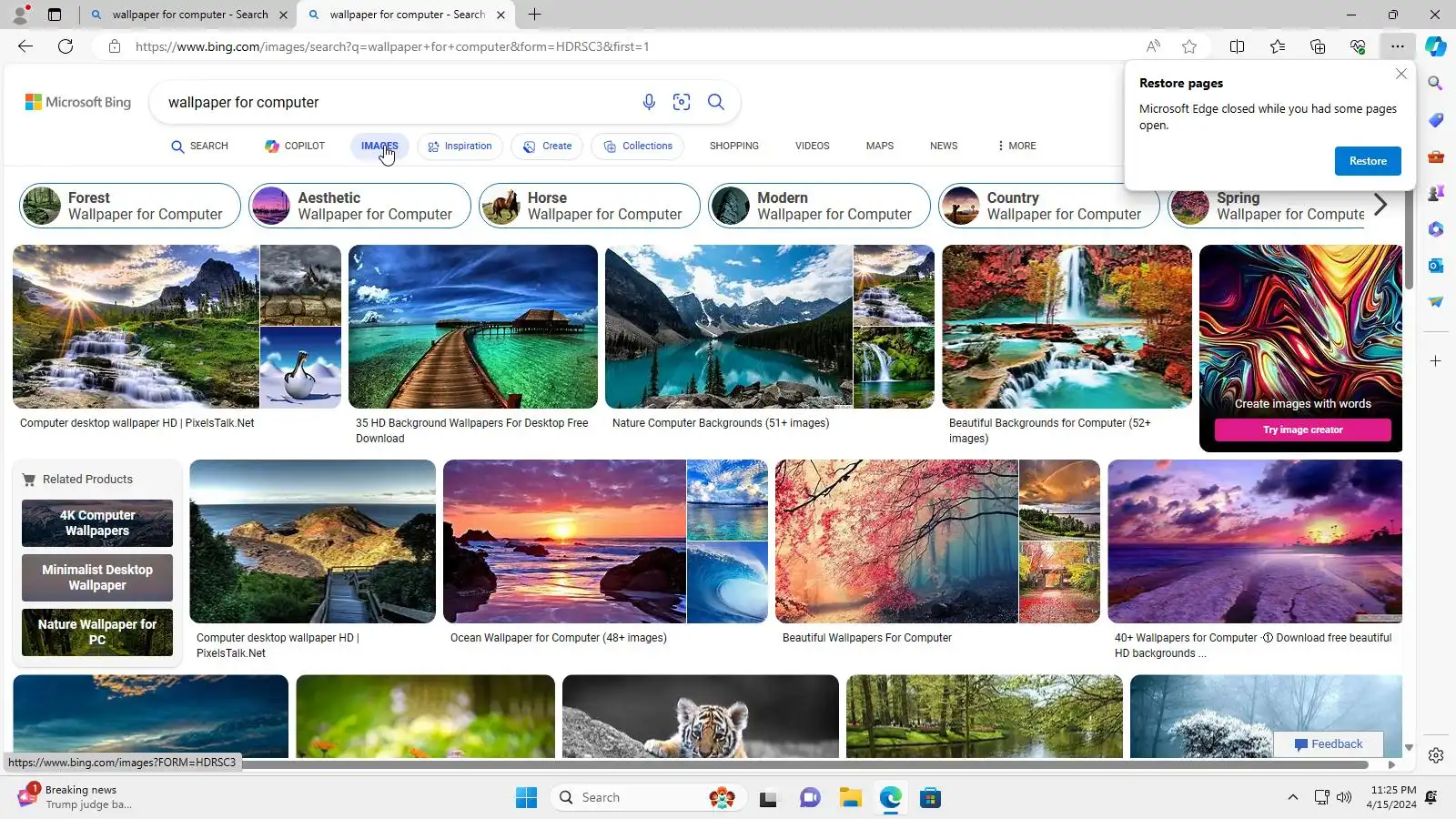Open Nature Computer Backgrounds lake image
Screen dimensions: 1456x819
point(729,327)
